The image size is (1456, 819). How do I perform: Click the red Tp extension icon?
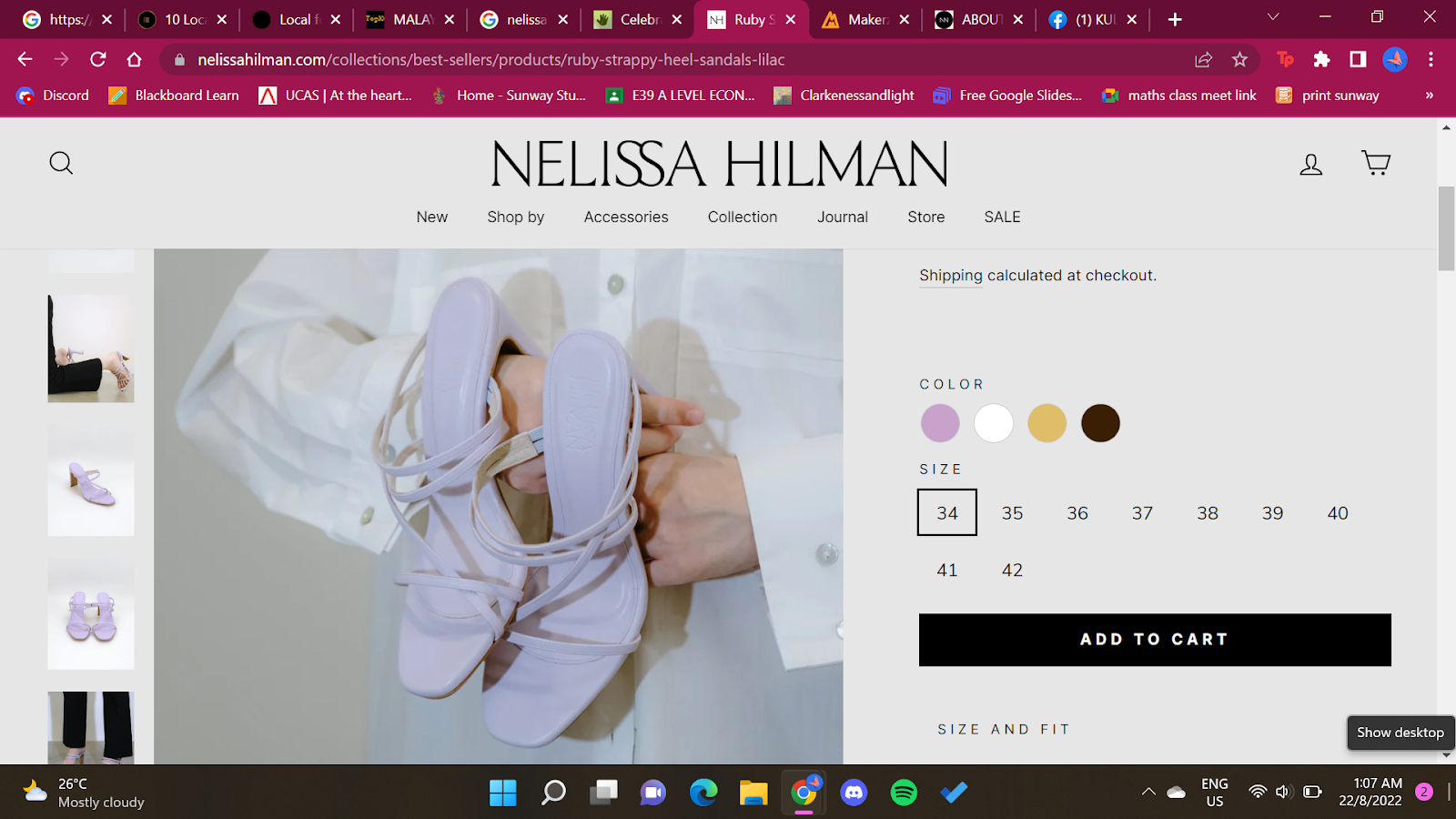coord(1285,59)
